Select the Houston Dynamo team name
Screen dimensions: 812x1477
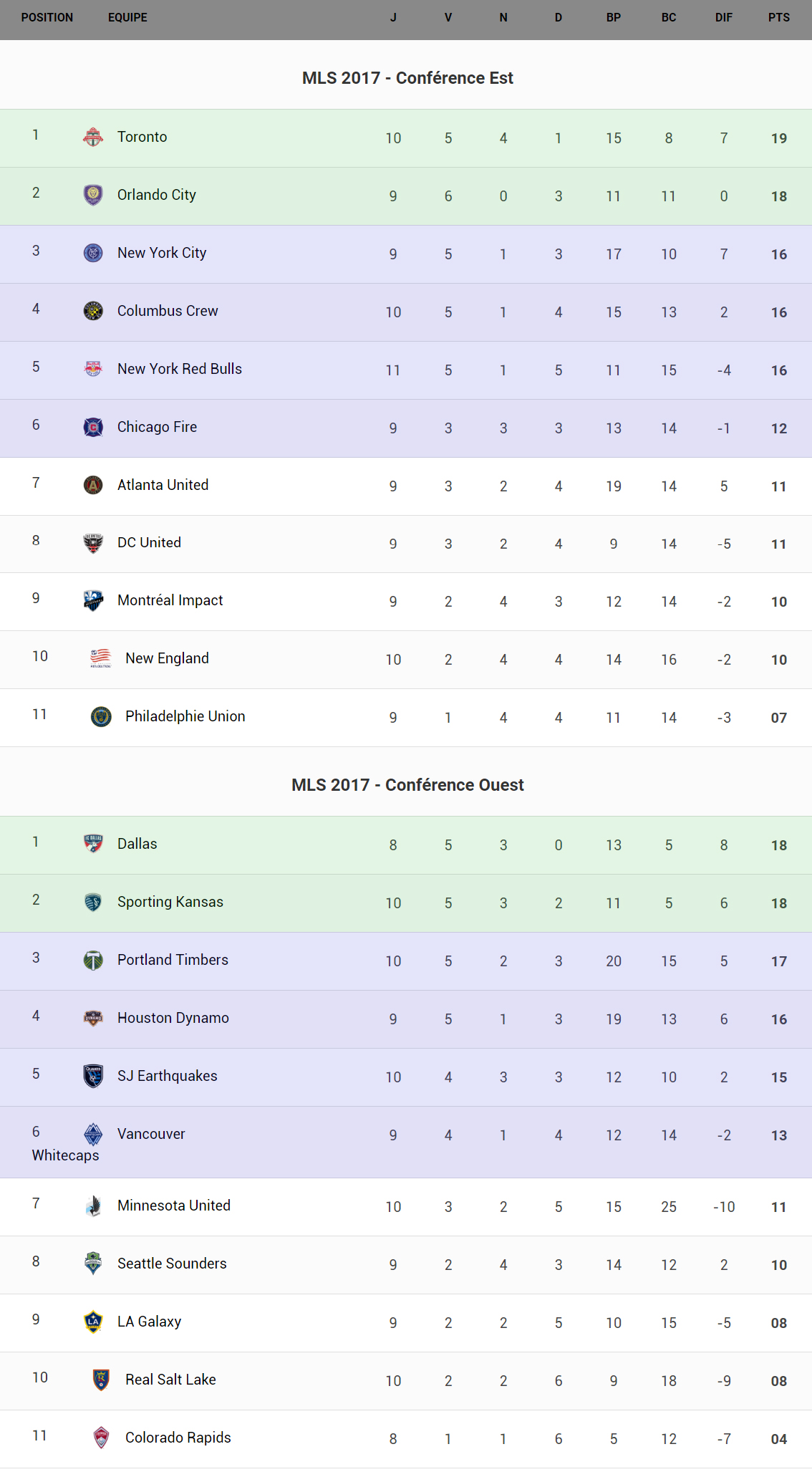(173, 1018)
